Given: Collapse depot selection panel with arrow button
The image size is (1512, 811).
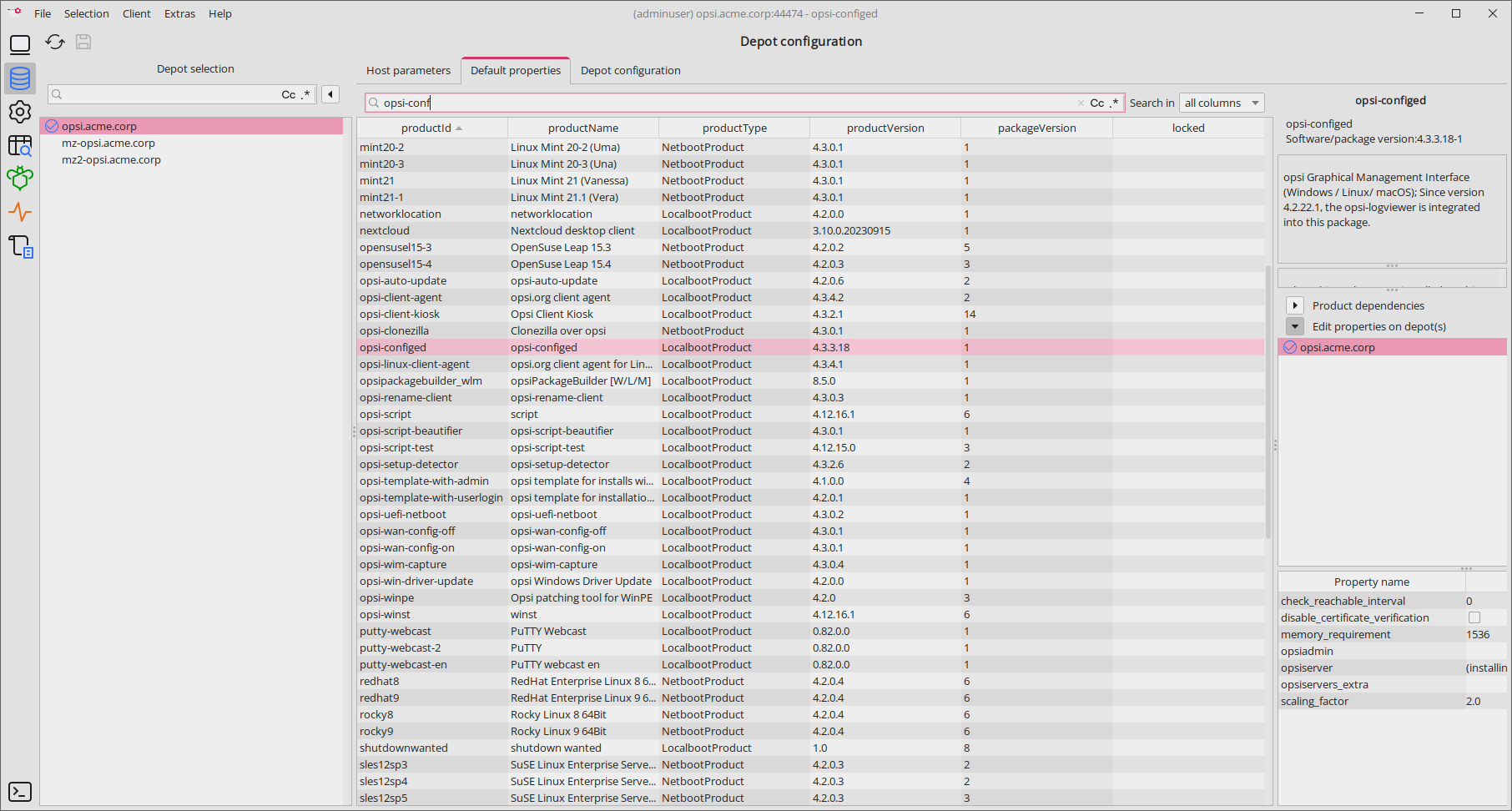Looking at the screenshot, I should (330, 94).
